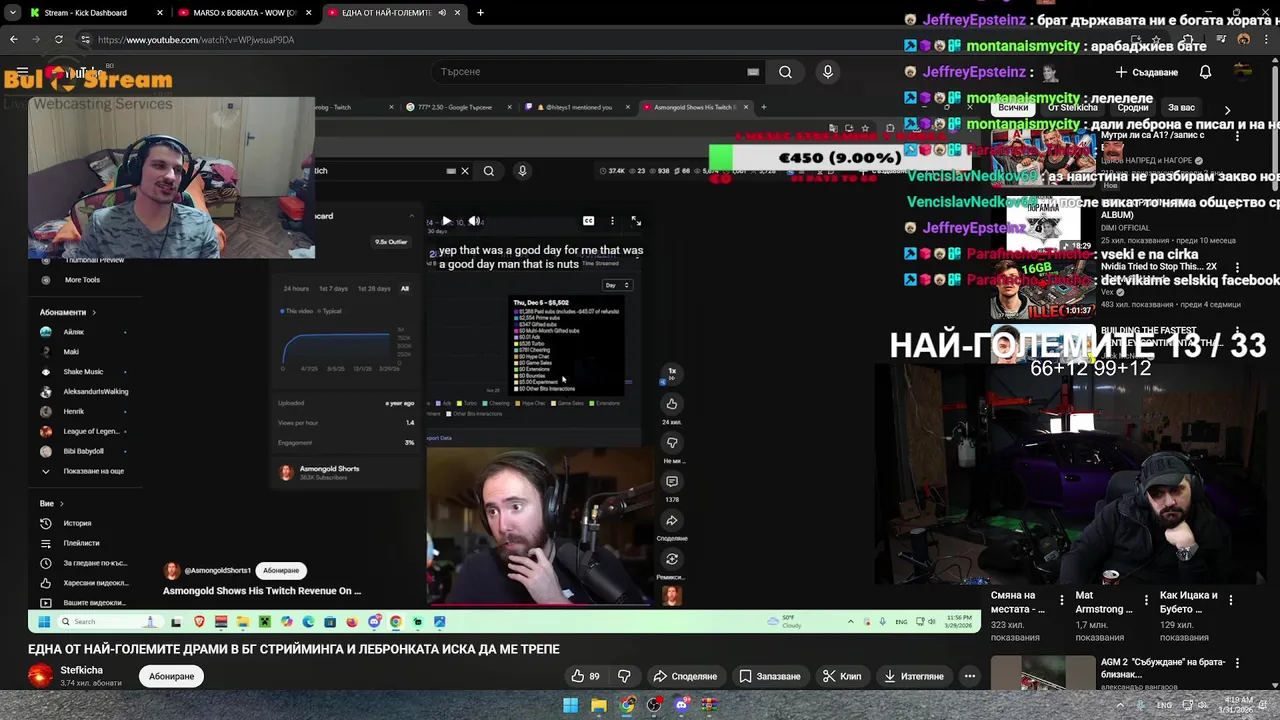Viewport: 1280px width, 720px height.
Task: Open the 16GB Nvidia video thumbnail
Action: click(1043, 290)
